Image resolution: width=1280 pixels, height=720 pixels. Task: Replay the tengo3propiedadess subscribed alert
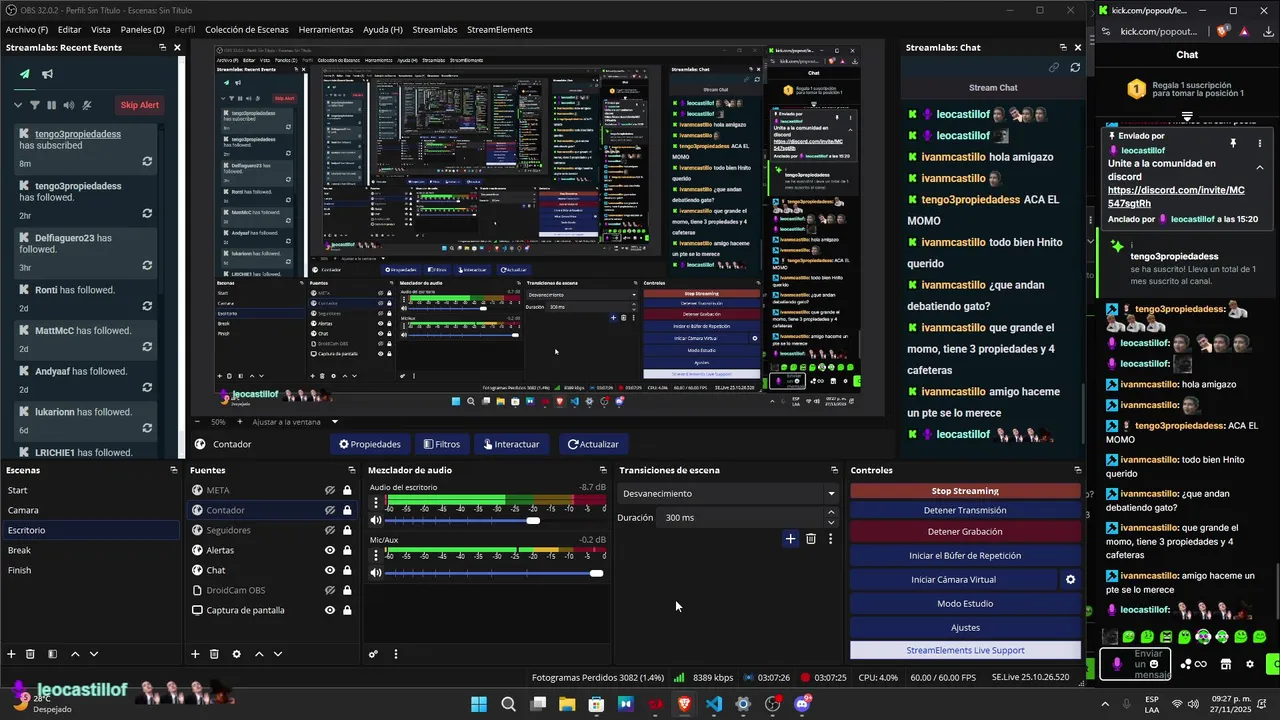(x=147, y=161)
